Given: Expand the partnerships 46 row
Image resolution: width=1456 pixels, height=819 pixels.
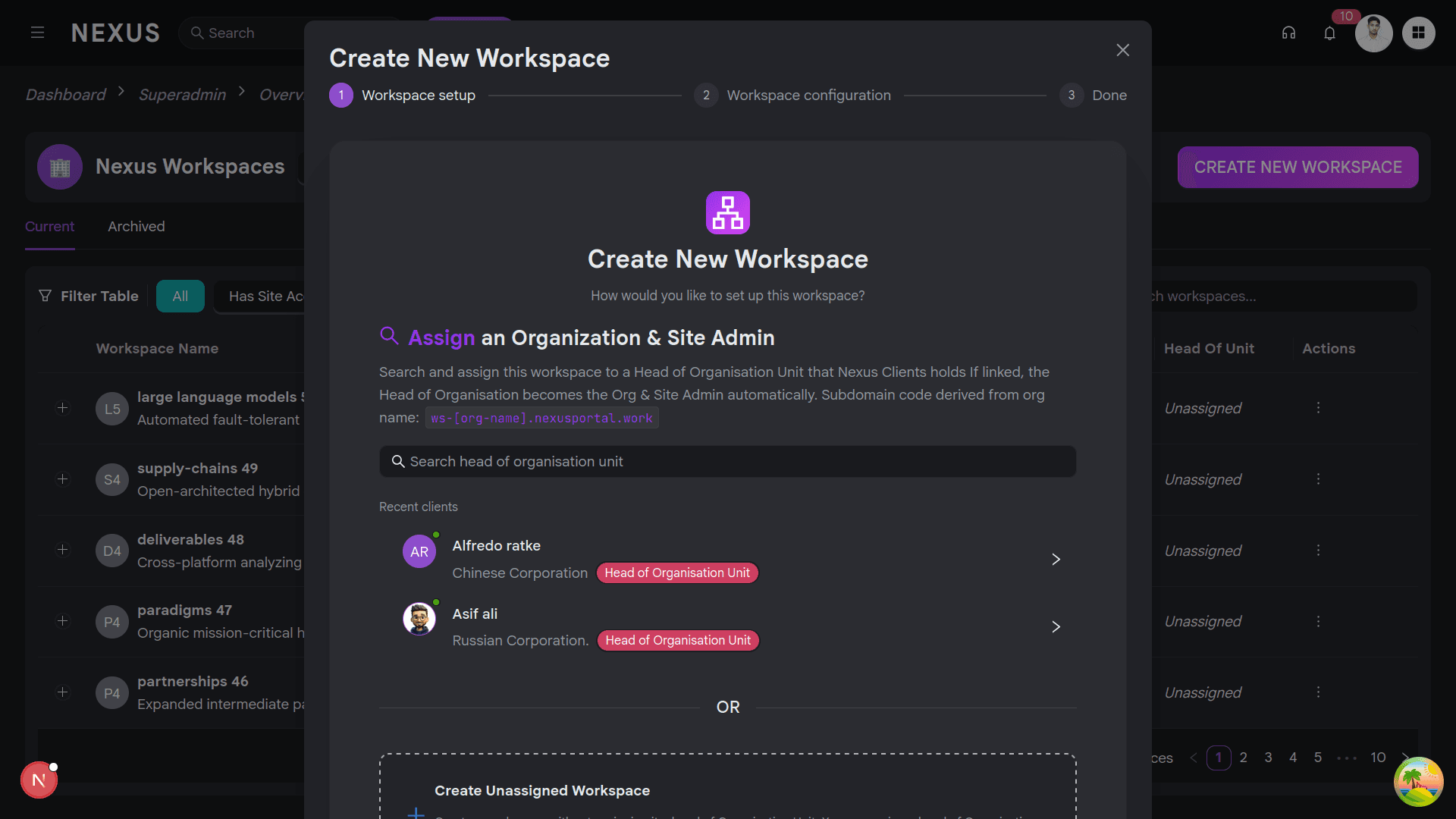Looking at the screenshot, I should point(63,692).
